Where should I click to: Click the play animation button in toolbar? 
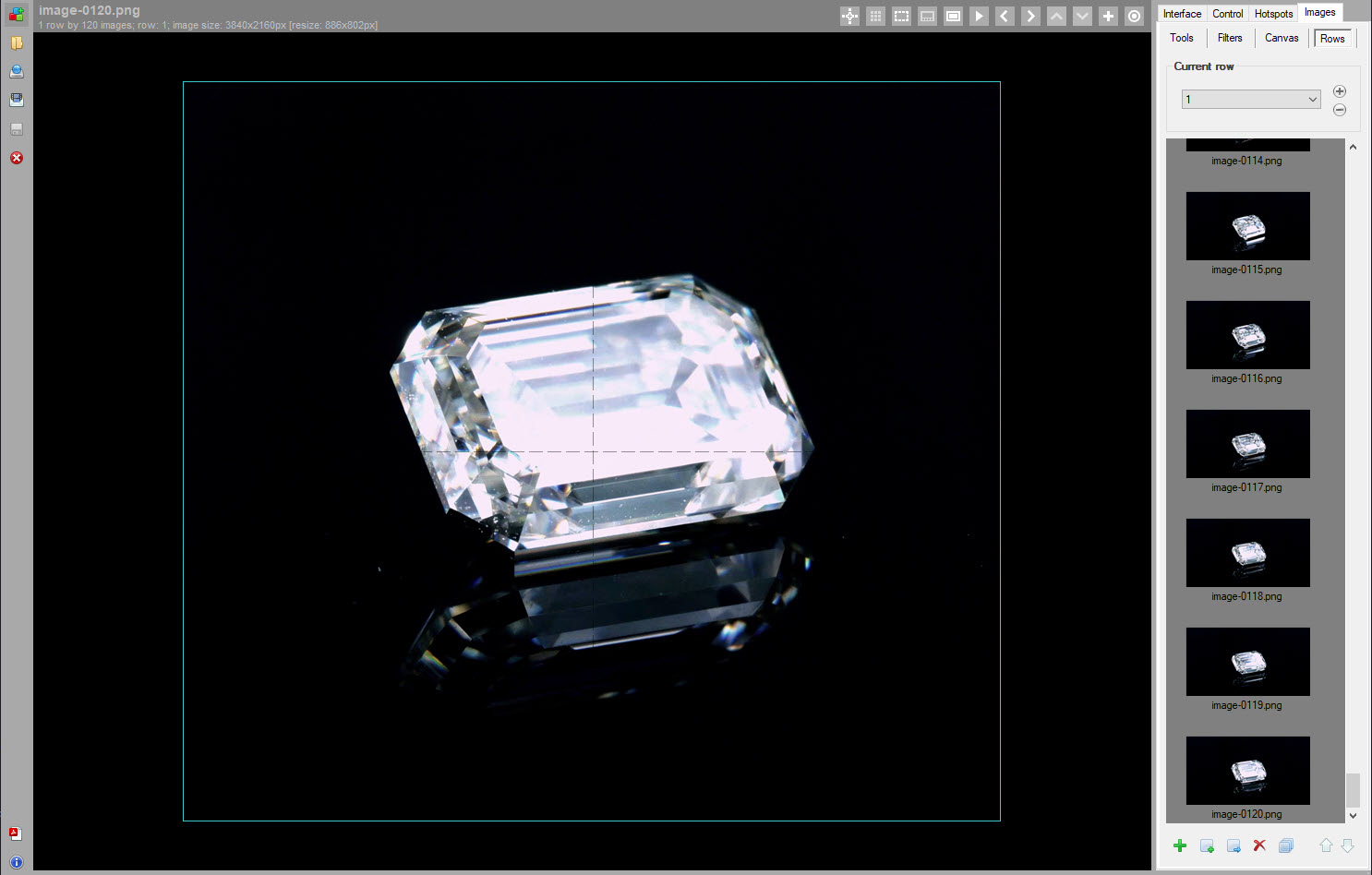[x=979, y=16]
